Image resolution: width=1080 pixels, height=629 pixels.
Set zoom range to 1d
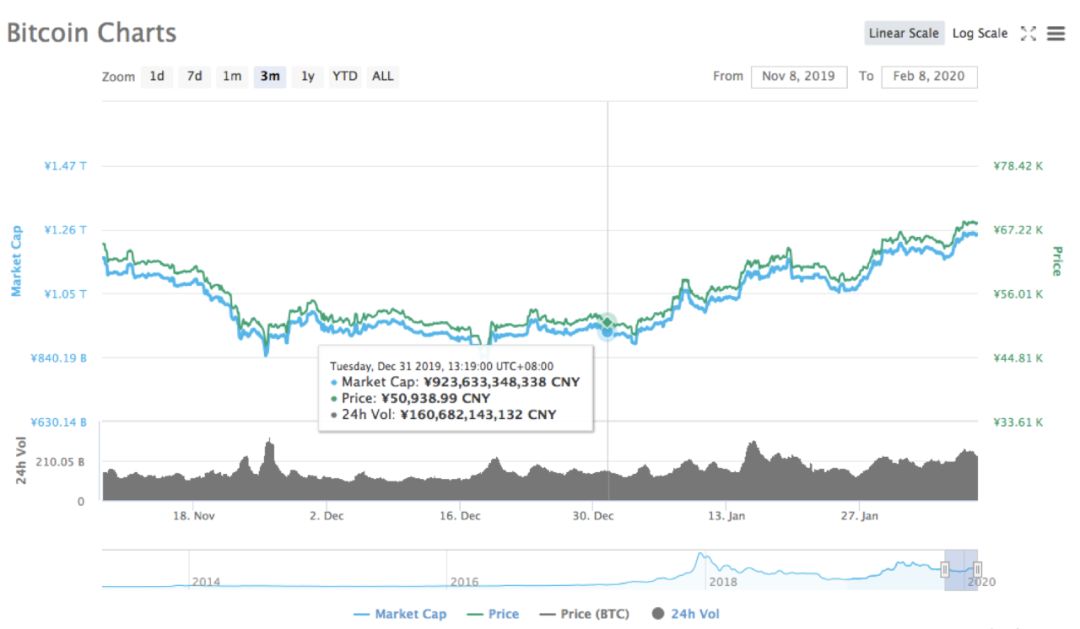tap(157, 76)
